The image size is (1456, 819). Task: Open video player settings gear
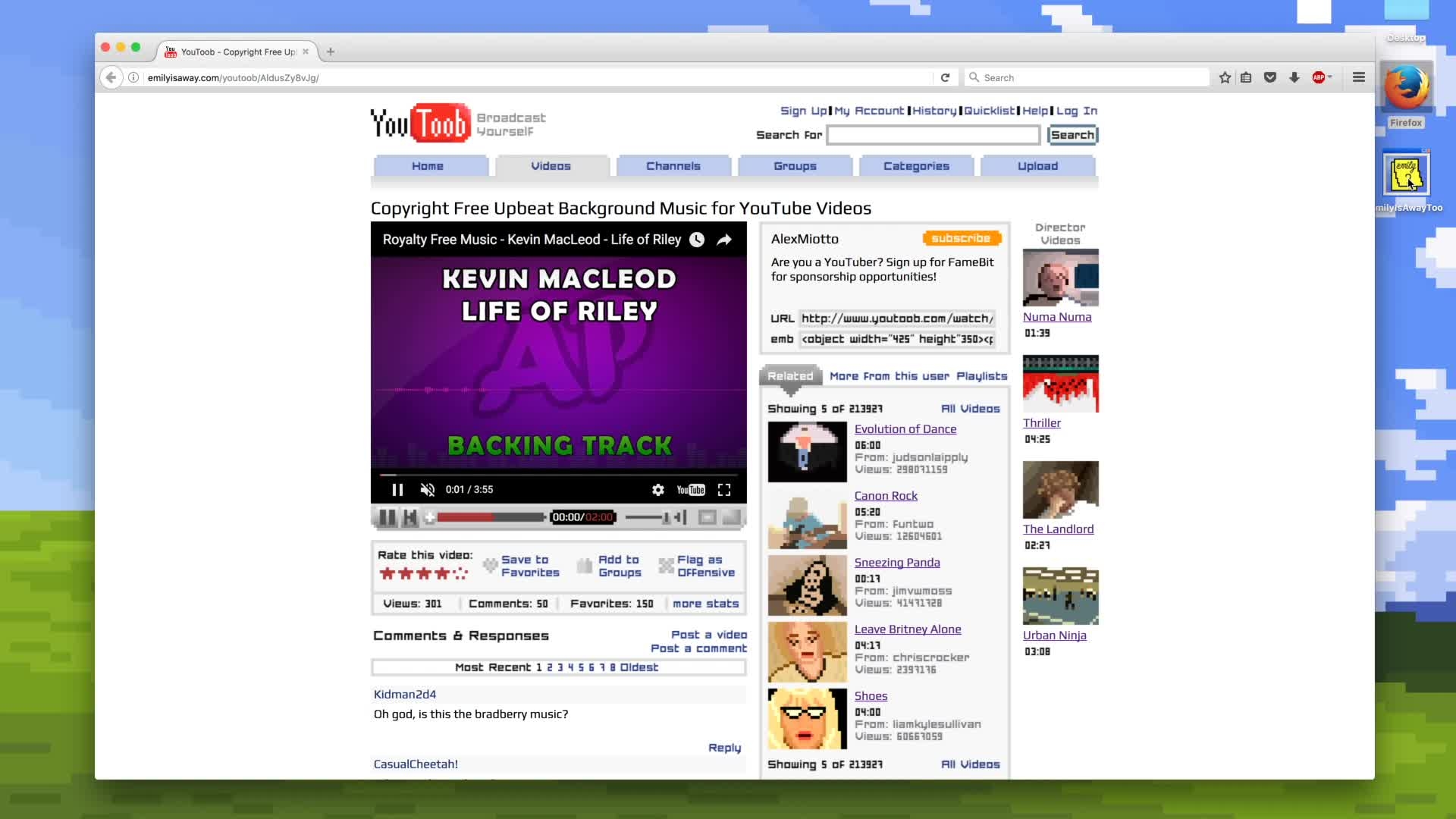[x=658, y=490]
